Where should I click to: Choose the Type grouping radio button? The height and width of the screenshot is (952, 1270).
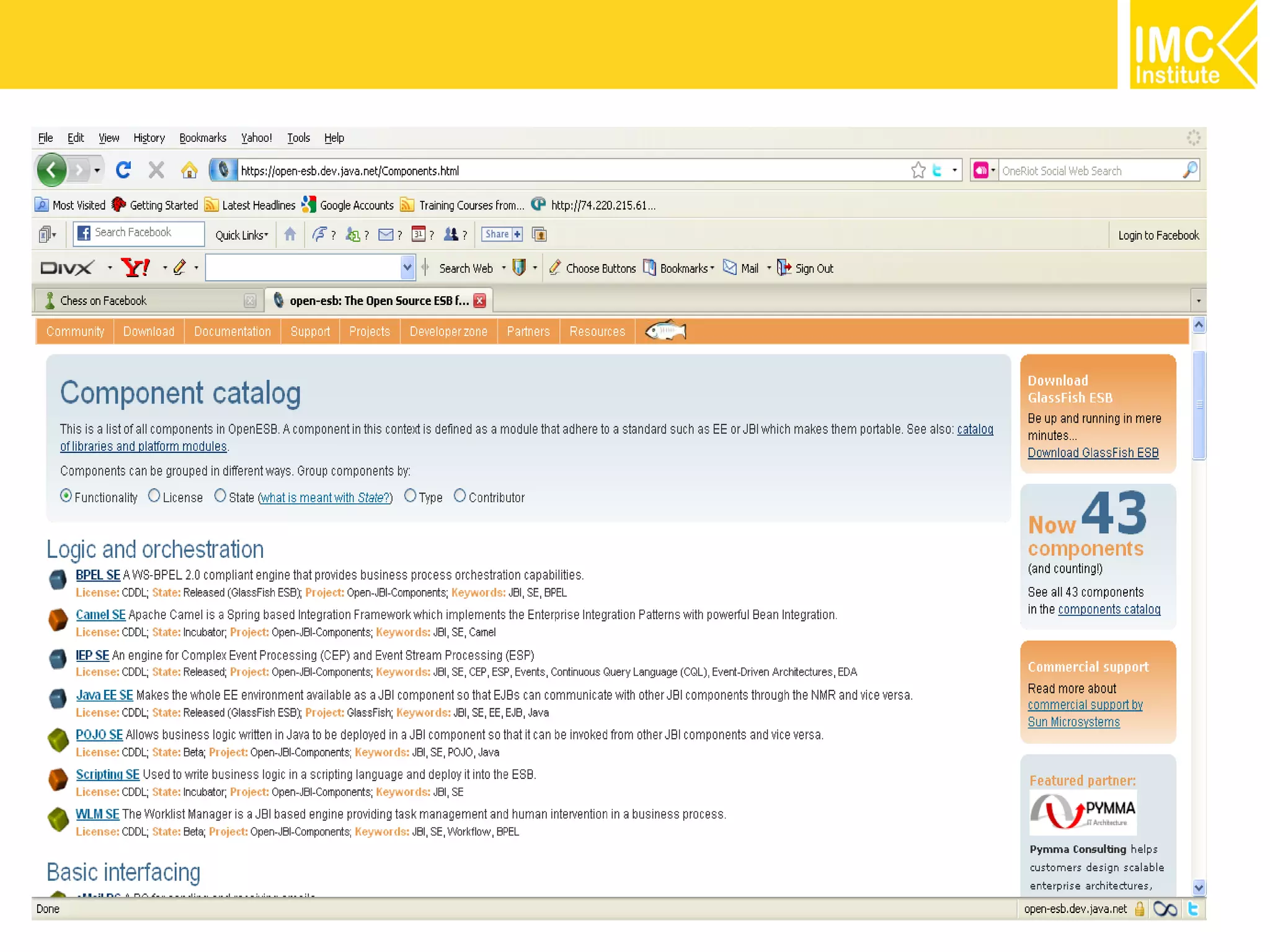410,496
